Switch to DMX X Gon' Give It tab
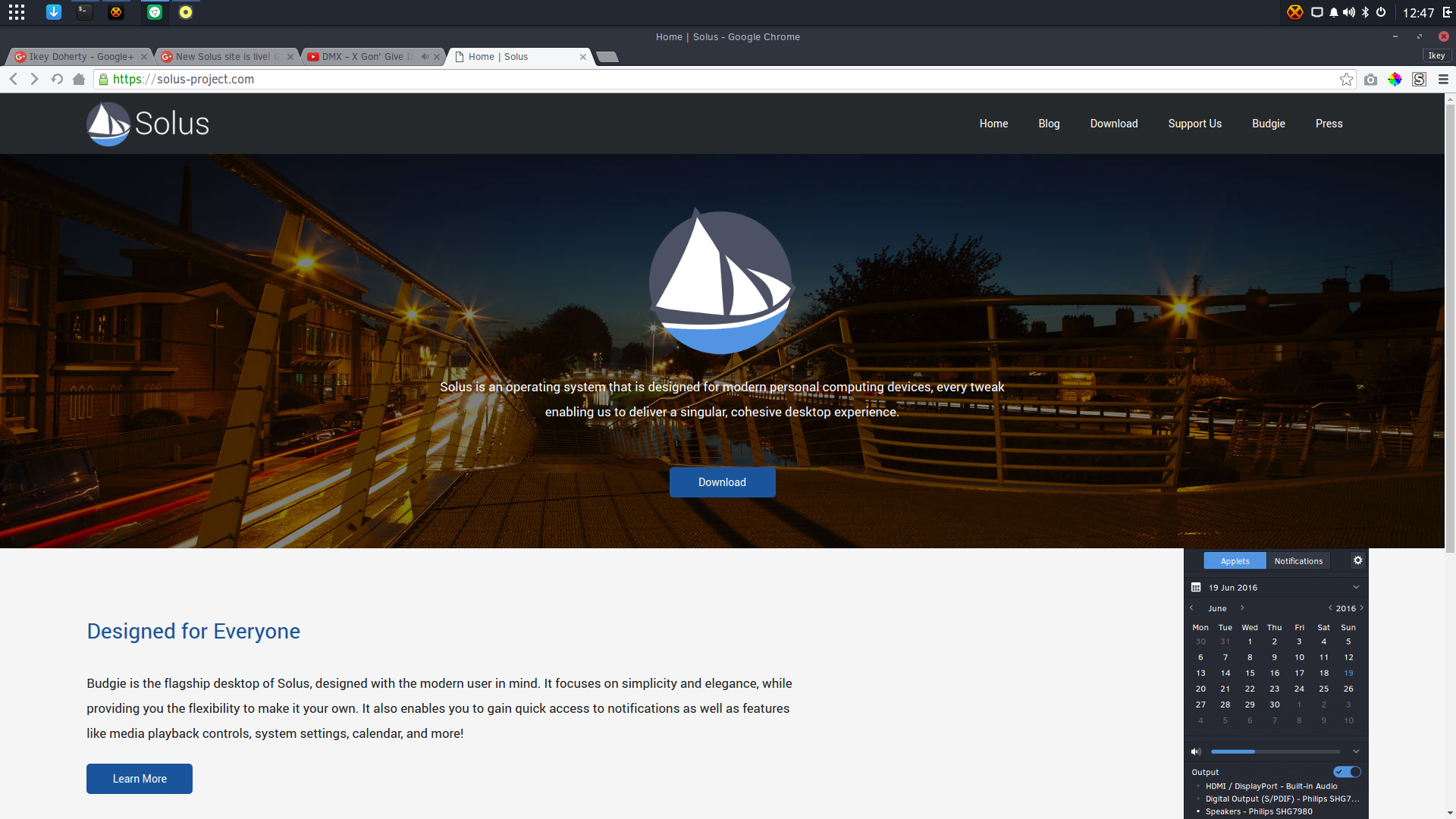The width and height of the screenshot is (1456, 819). pyautogui.click(x=368, y=57)
